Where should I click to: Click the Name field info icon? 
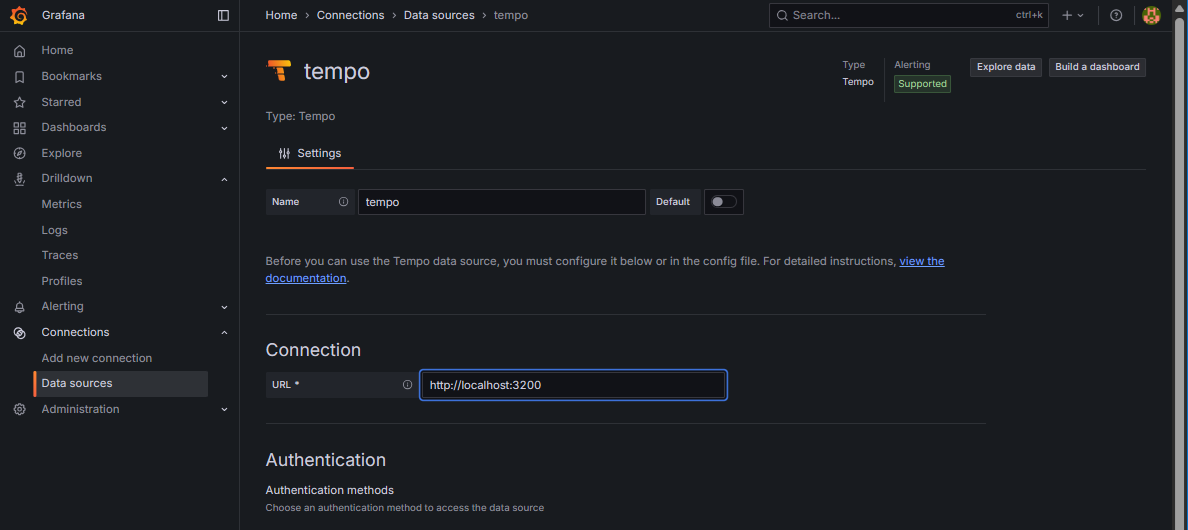point(343,202)
